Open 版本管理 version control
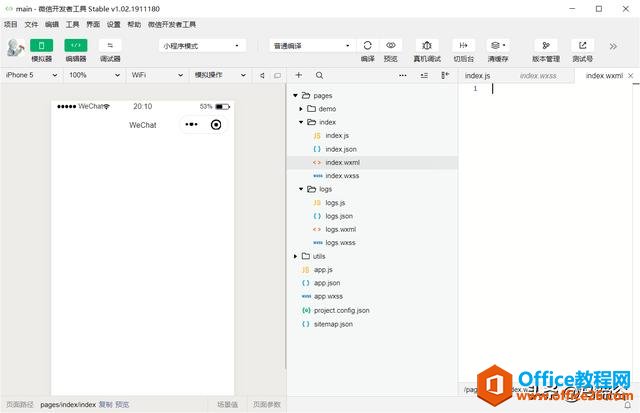The width and height of the screenshot is (640, 413). [546, 45]
